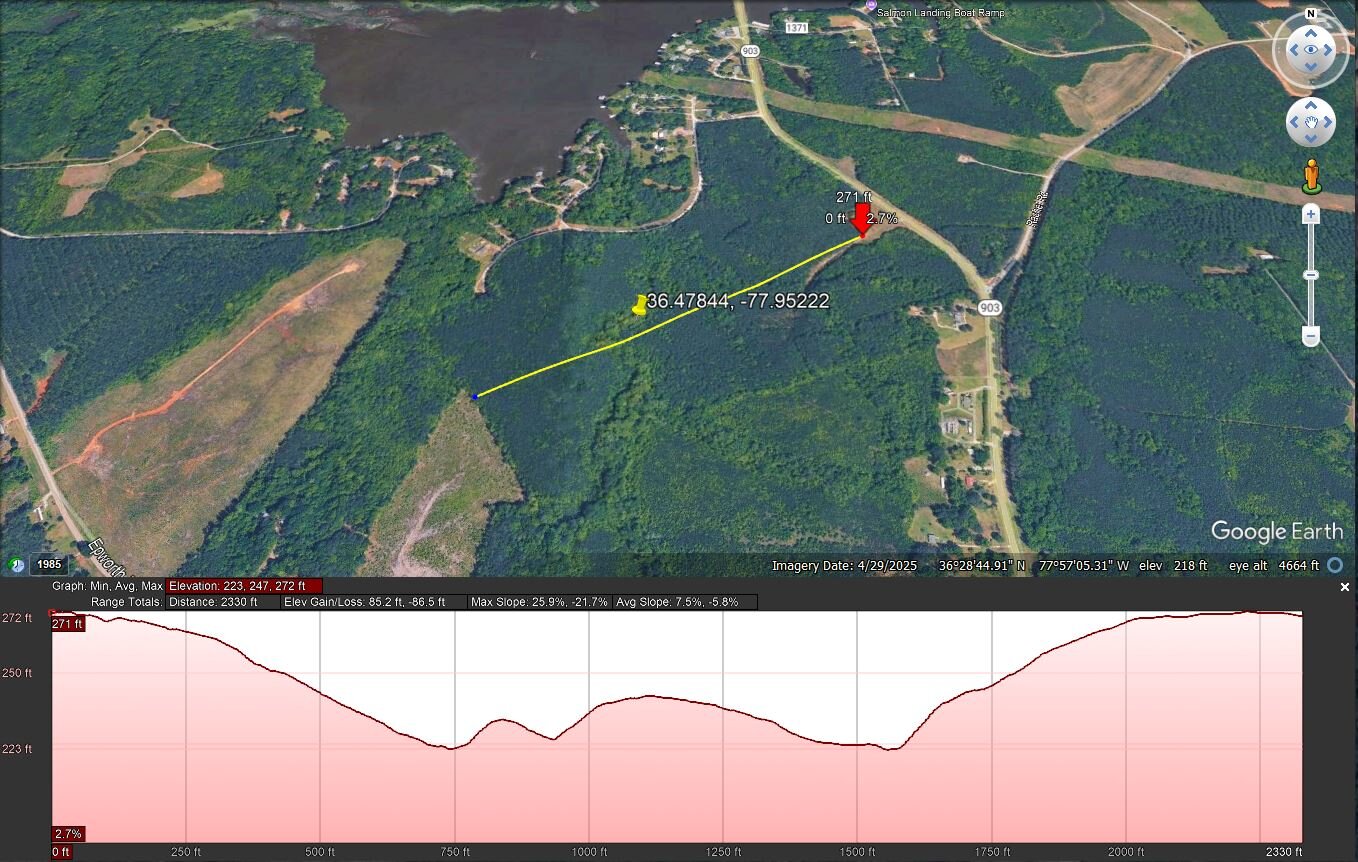Open the historical imagery clock icon
The width and height of the screenshot is (1358, 862).
point(16,565)
